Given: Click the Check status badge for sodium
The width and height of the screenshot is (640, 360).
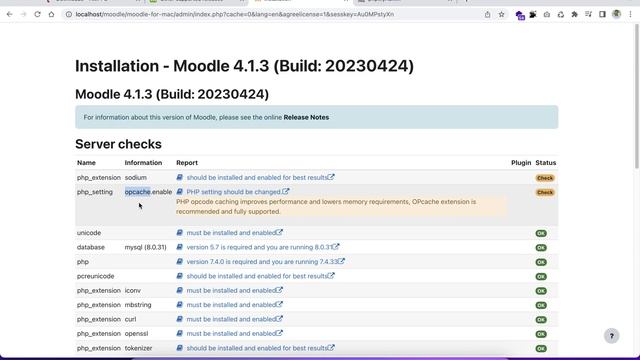Looking at the screenshot, I should click(x=545, y=178).
